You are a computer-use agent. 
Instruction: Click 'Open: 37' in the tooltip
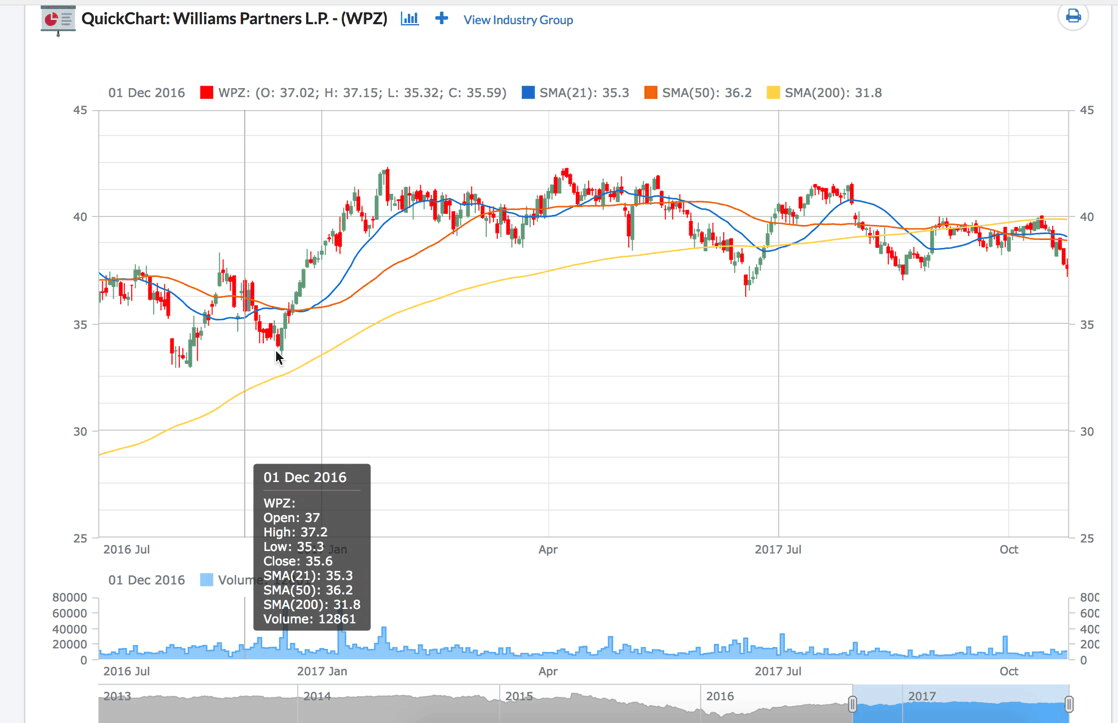(292, 518)
